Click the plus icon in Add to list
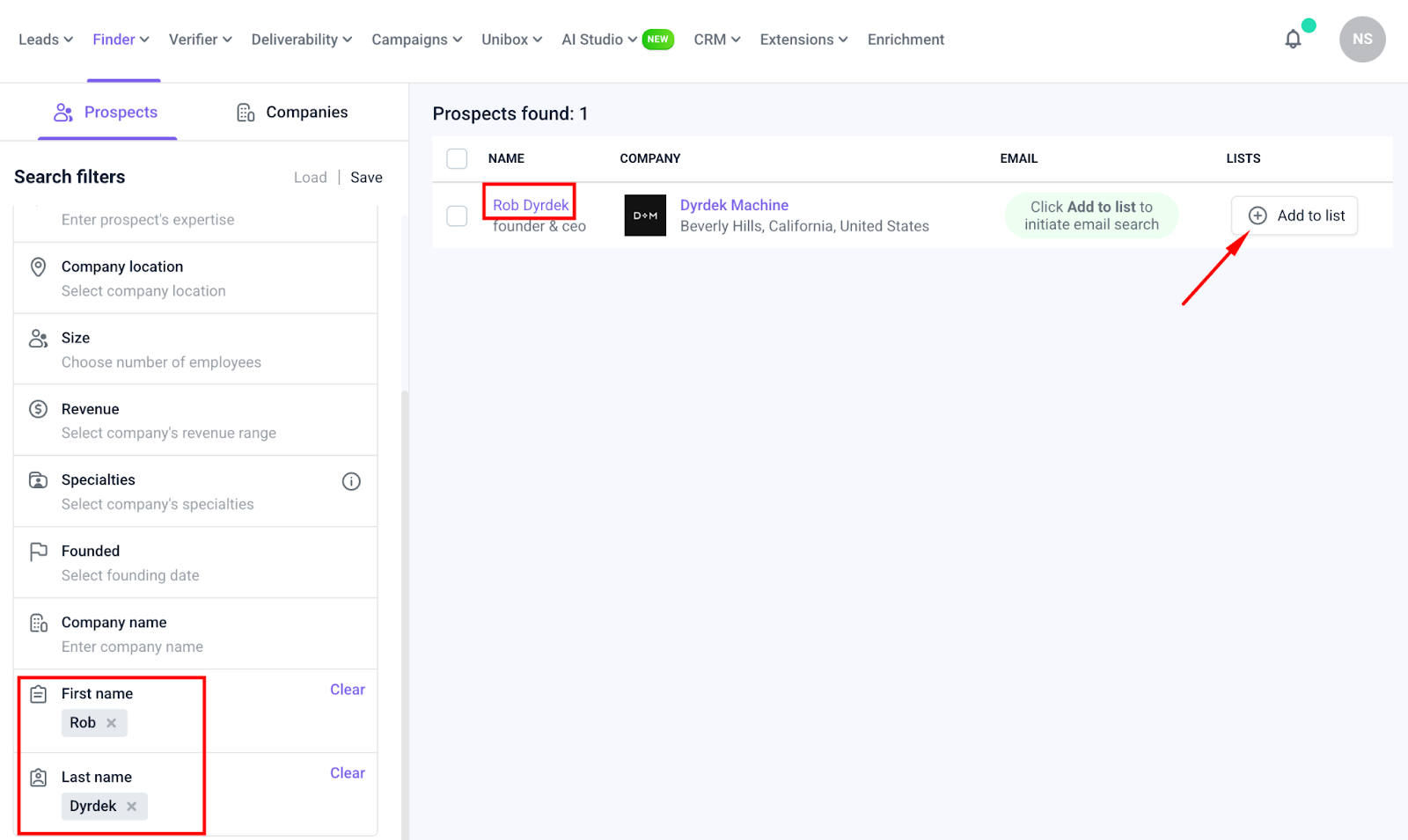 1258,215
